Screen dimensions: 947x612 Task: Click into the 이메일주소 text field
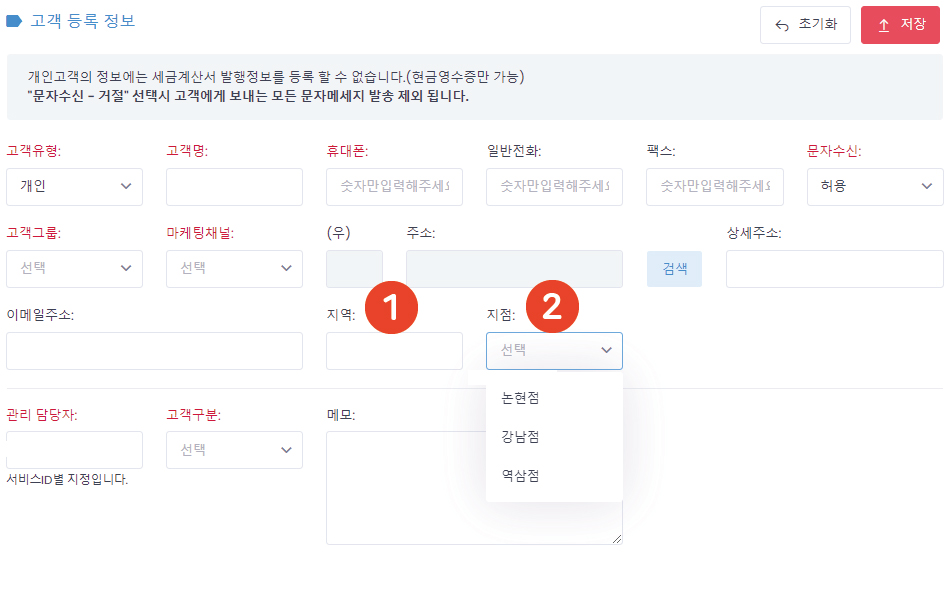click(x=154, y=350)
